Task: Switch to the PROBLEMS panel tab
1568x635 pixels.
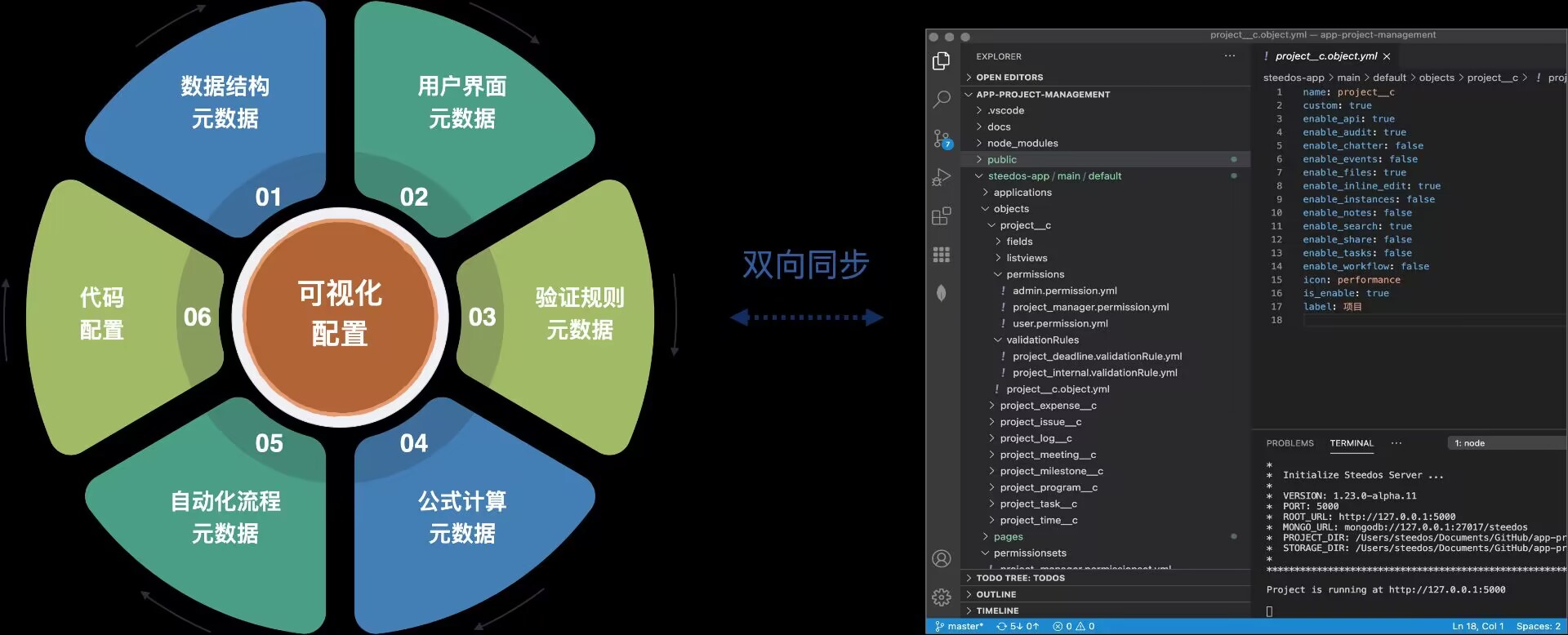Action: [x=1290, y=443]
